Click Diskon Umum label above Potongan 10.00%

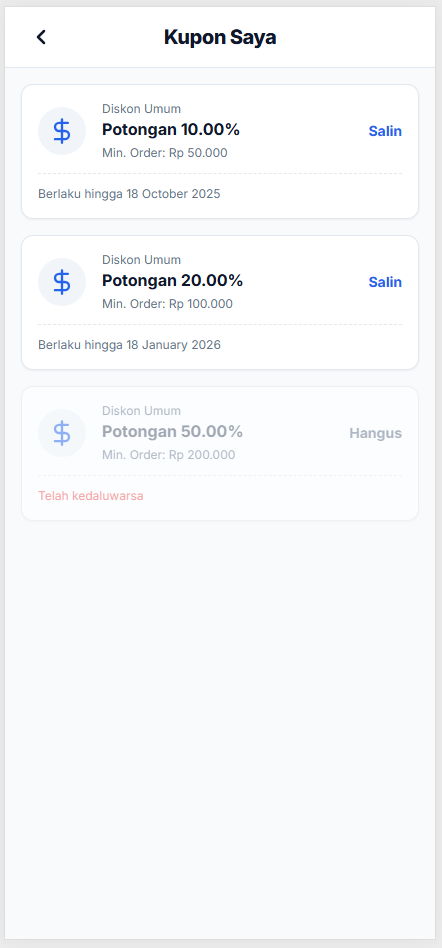coord(141,109)
